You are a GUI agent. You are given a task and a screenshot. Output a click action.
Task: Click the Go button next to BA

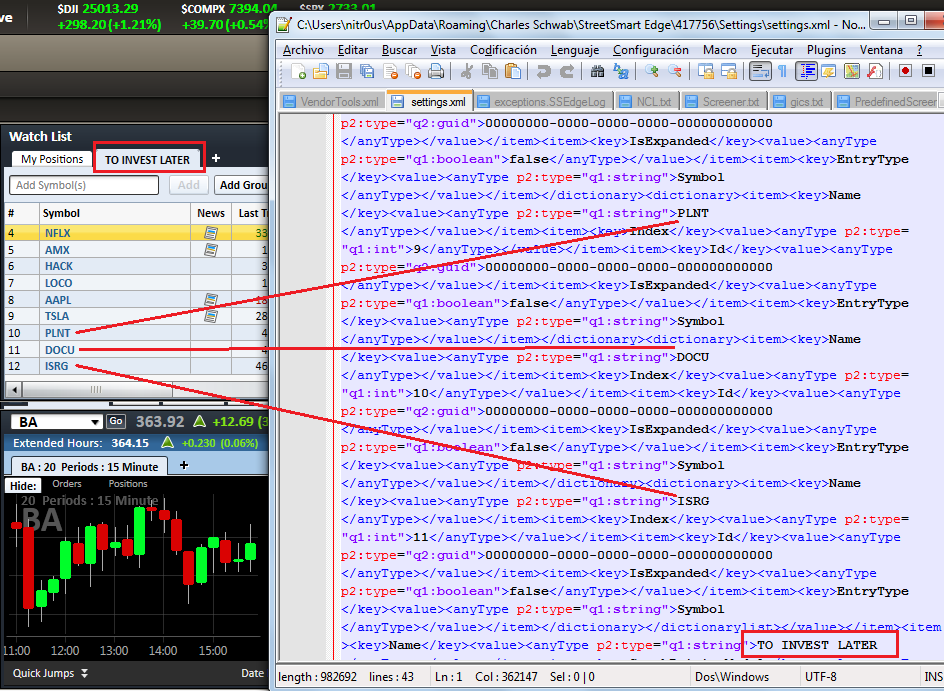click(116, 421)
